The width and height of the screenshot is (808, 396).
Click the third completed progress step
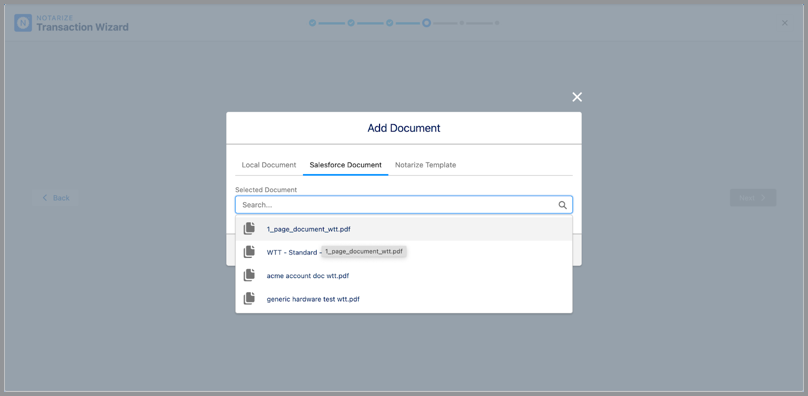(x=390, y=23)
